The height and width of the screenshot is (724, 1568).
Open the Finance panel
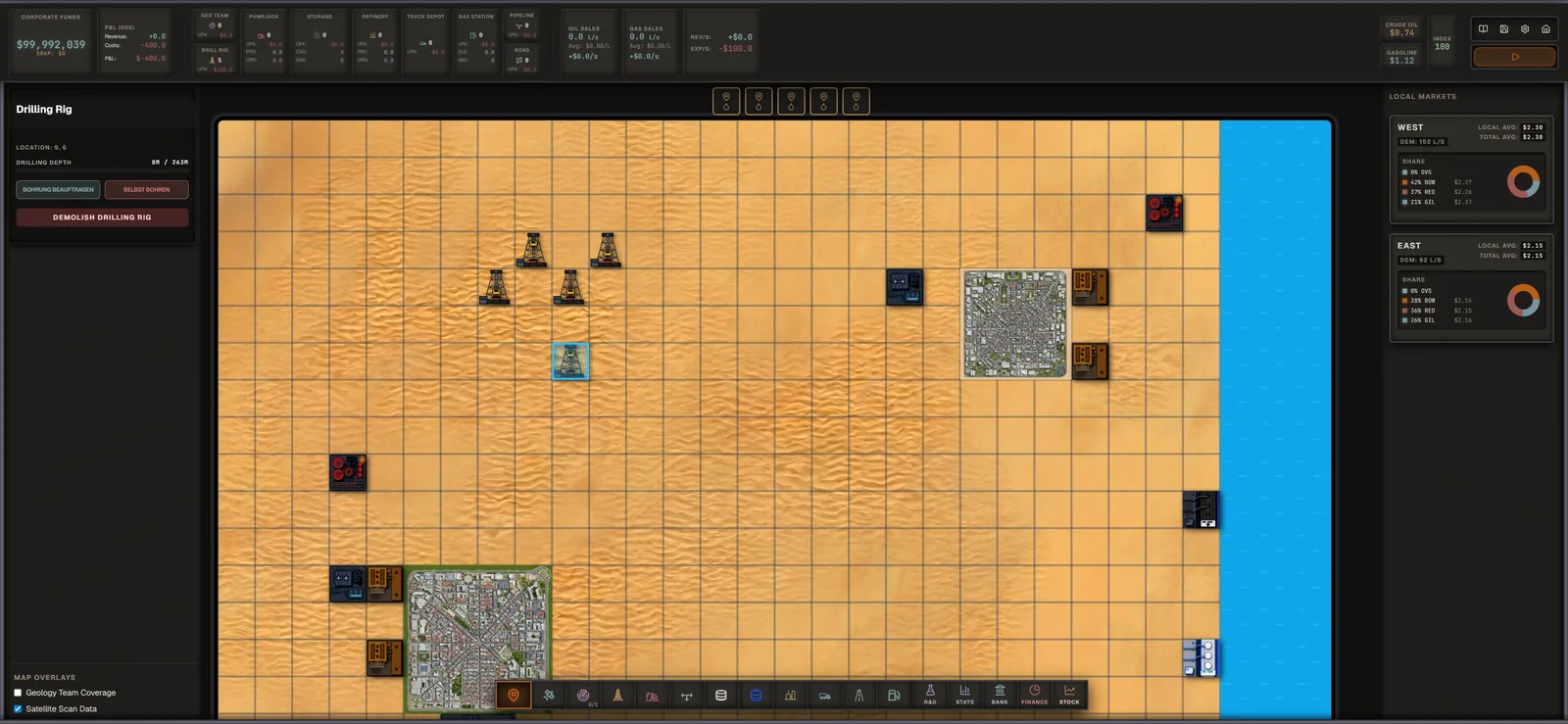(1034, 696)
